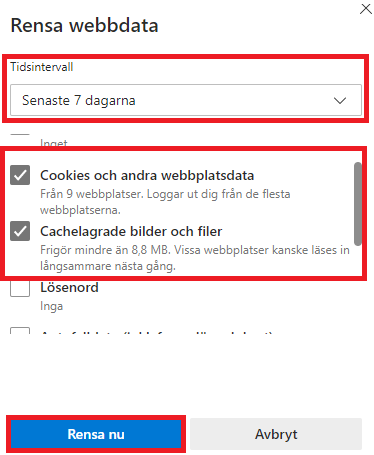Screen dimensions: 374x455
Task: Click the Tidsintervall field label
Action: click(42, 67)
